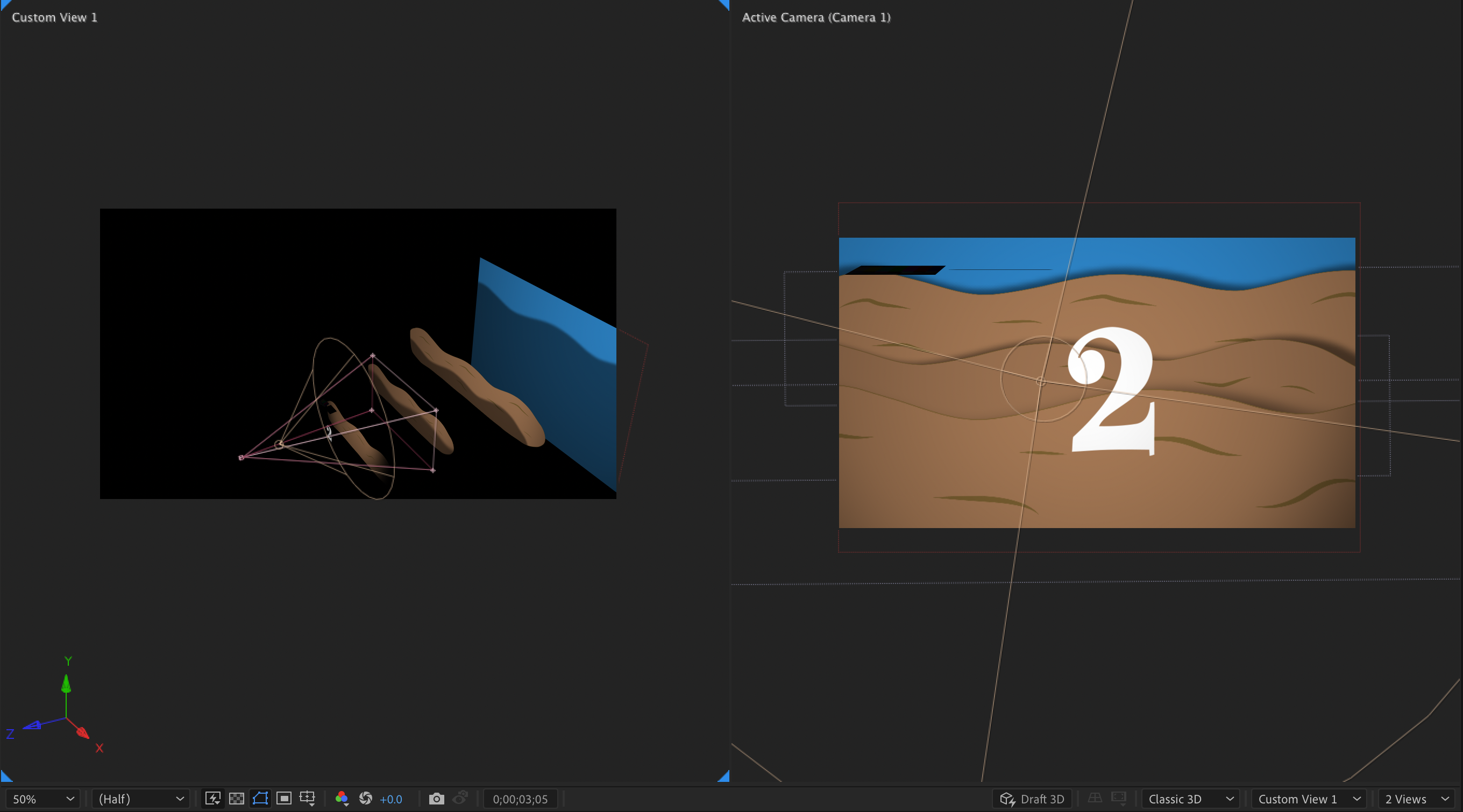The image size is (1463, 812).
Task: Click the Draft 3D button
Action: tap(1032, 799)
